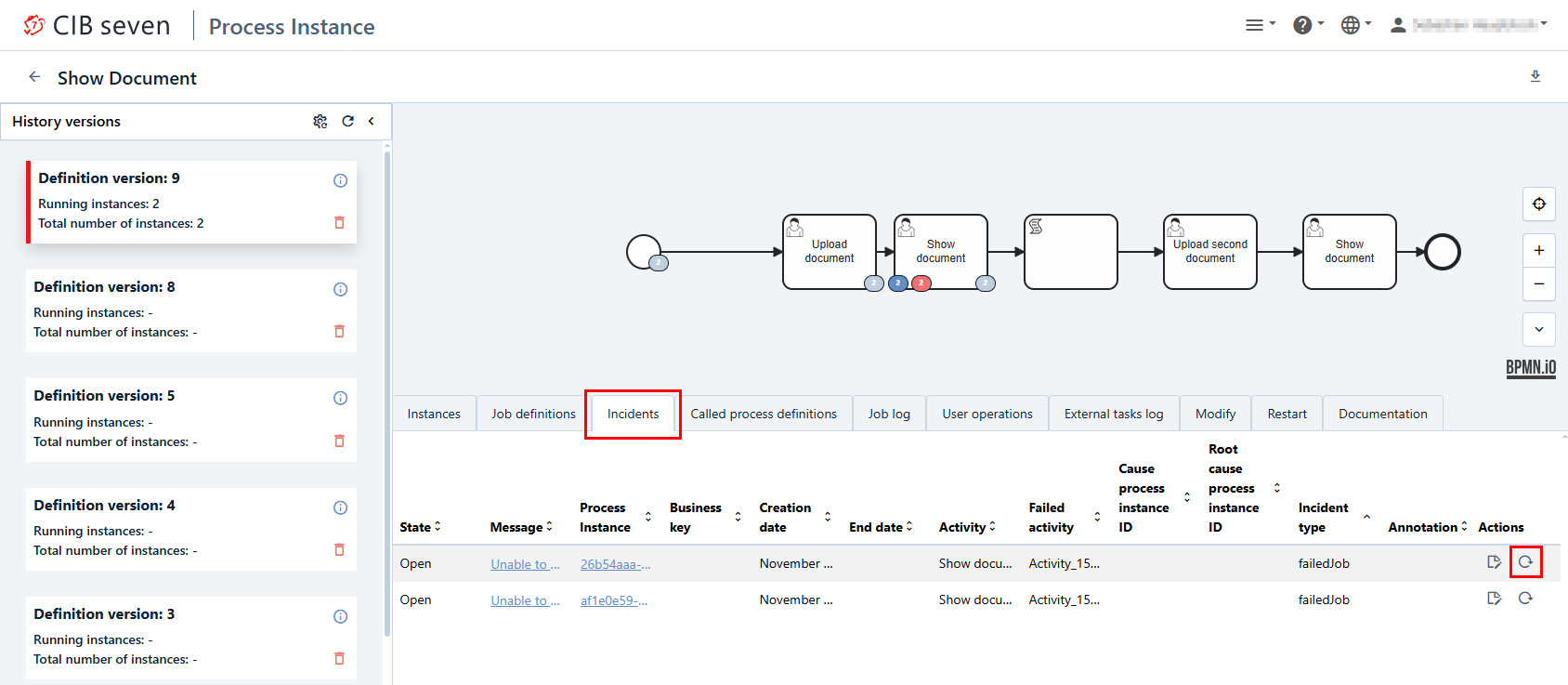Reset diagram viewport with target icon
The image size is (1568, 685).
pos(1538,204)
